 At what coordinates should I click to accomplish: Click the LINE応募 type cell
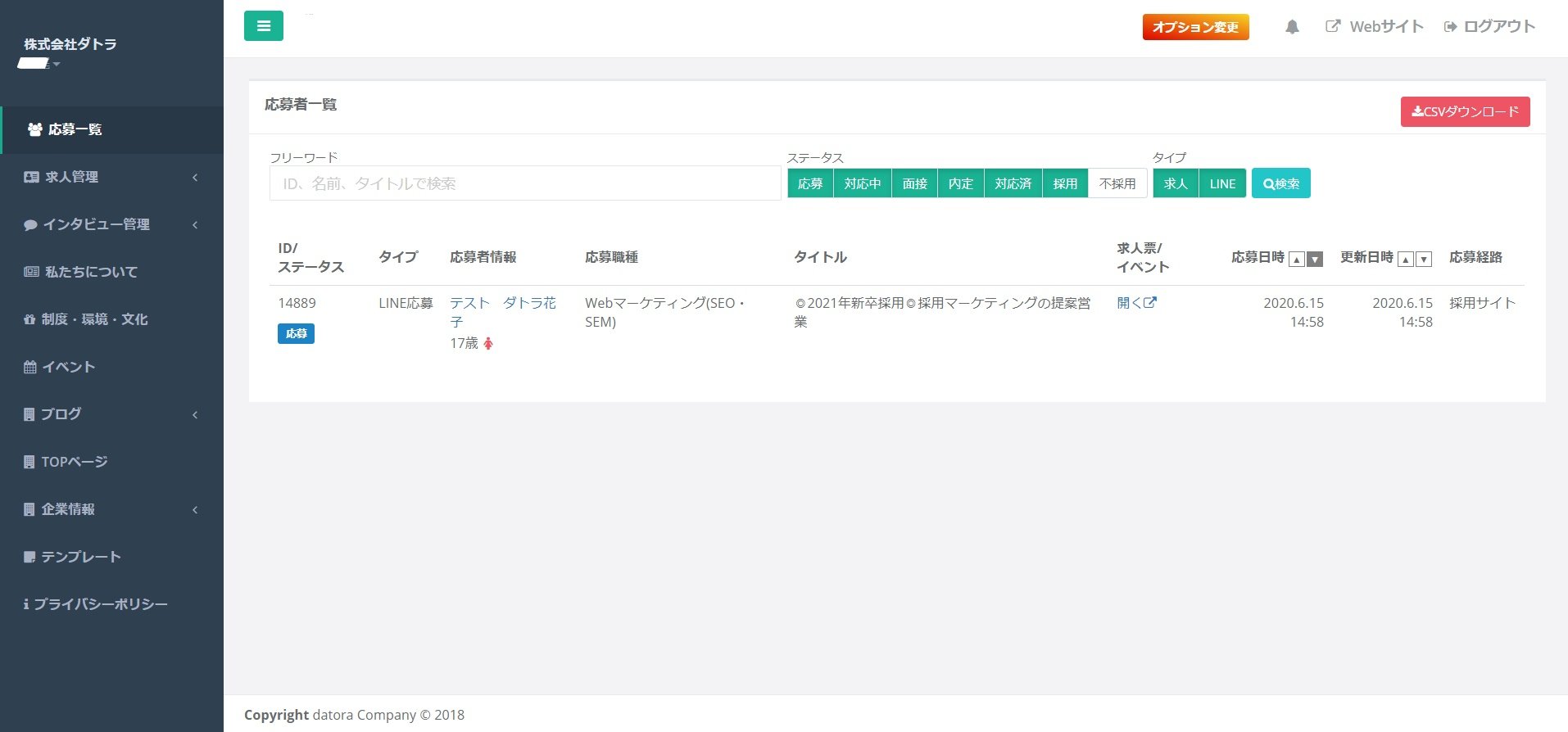(x=406, y=303)
